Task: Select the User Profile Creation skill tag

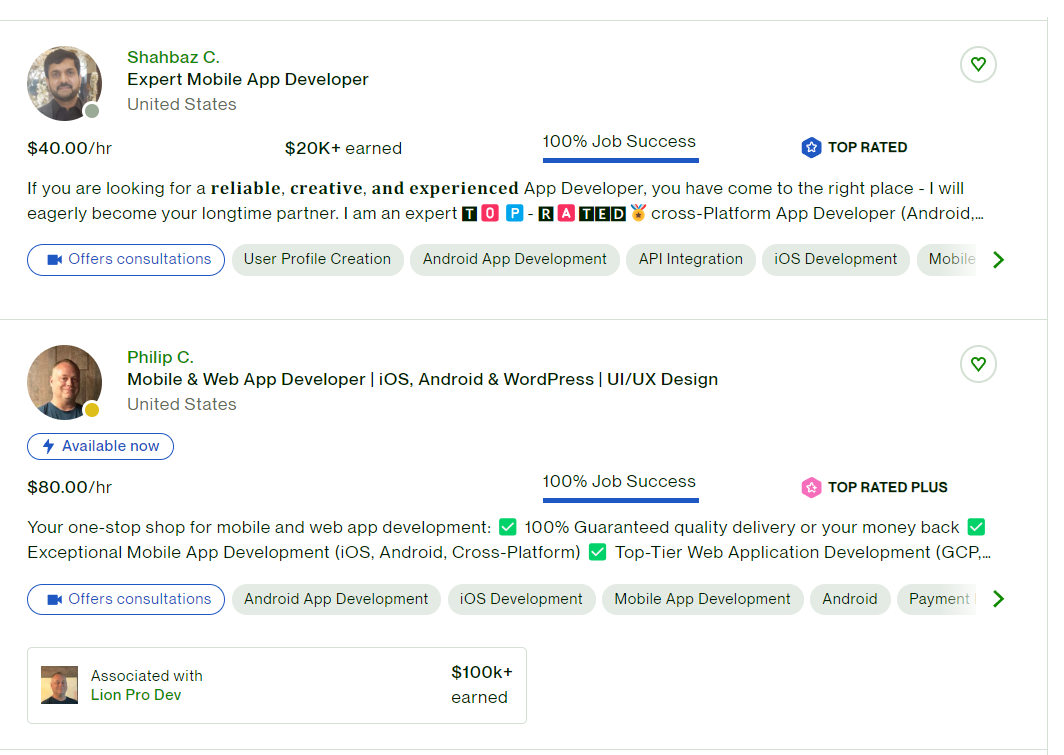Action: (317, 260)
